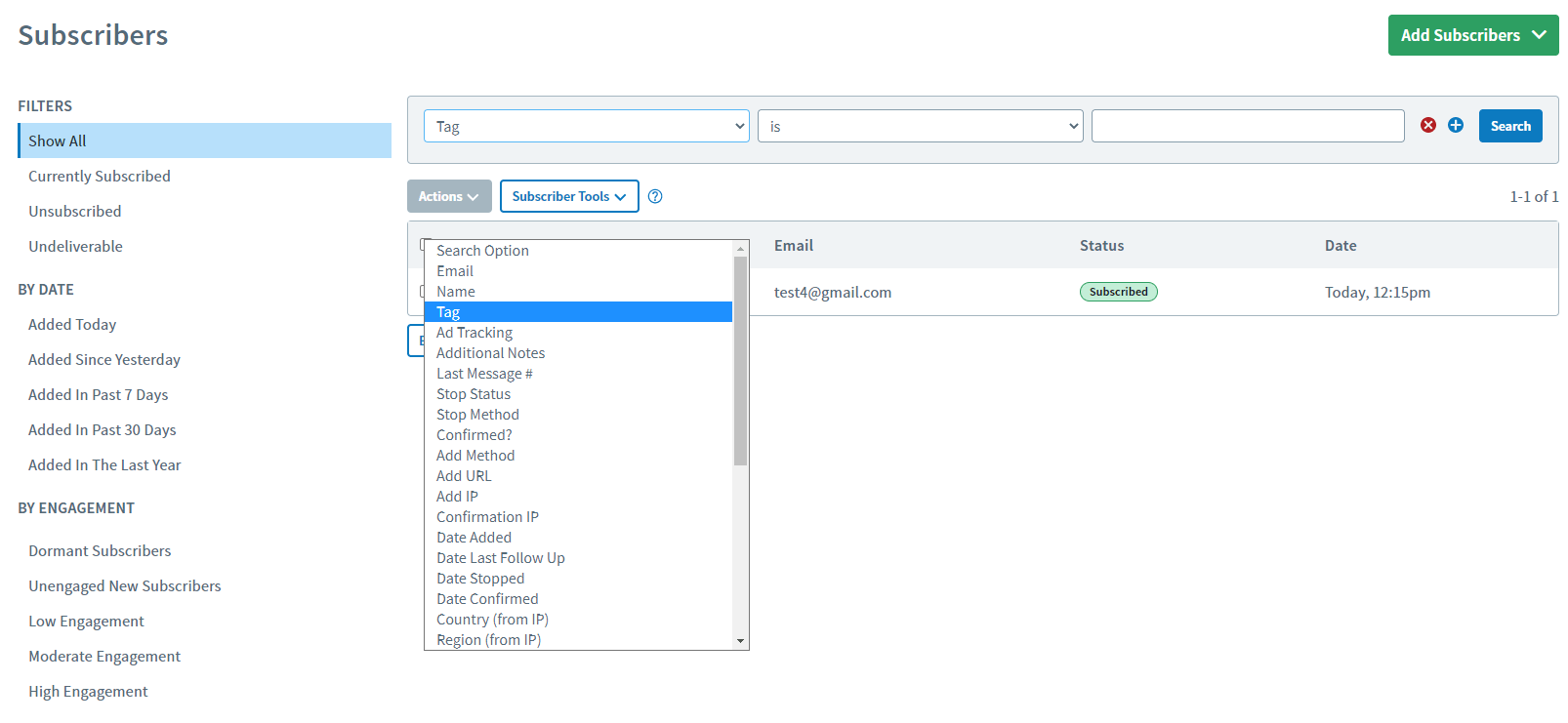Choose Confirmation IP option
The image size is (1568, 723).
[x=578, y=517]
